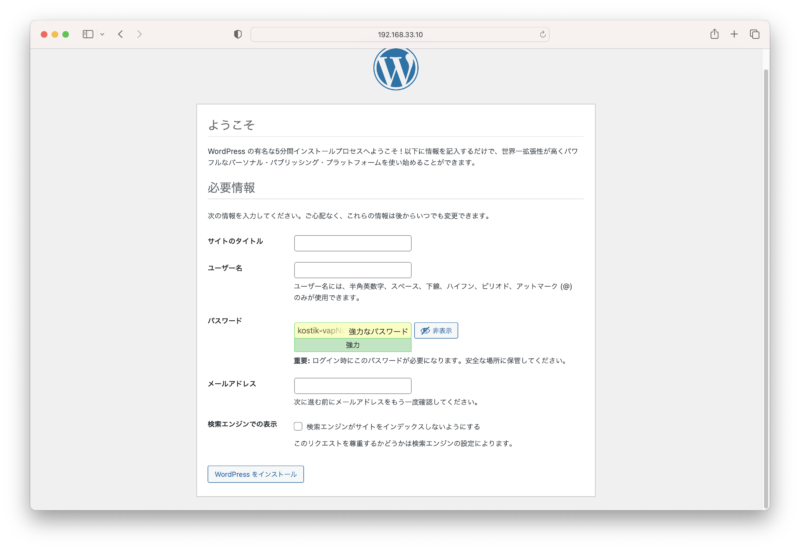Viewport: 800px width, 550px height.
Task: Click the ユーザー名 label
Action: (225, 268)
